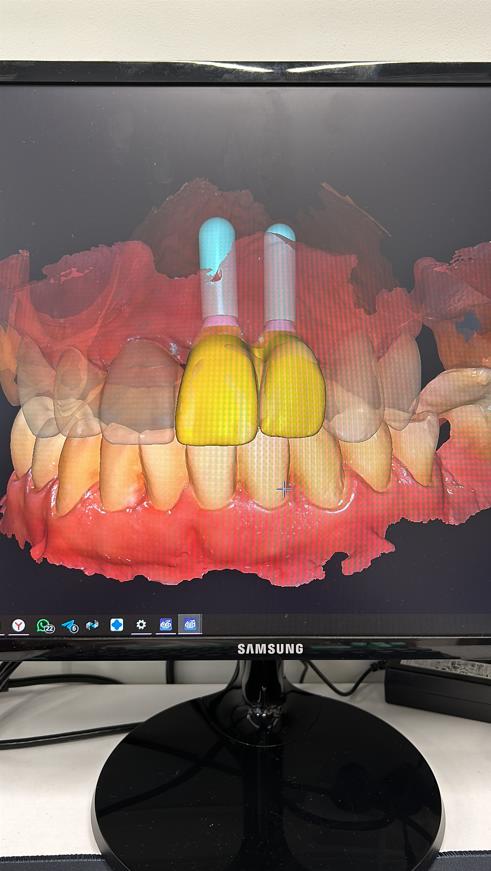Open Telegram showing 6 notifications
This screenshot has height=871, width=491.
pyautogui.click(x=69, y=625)
